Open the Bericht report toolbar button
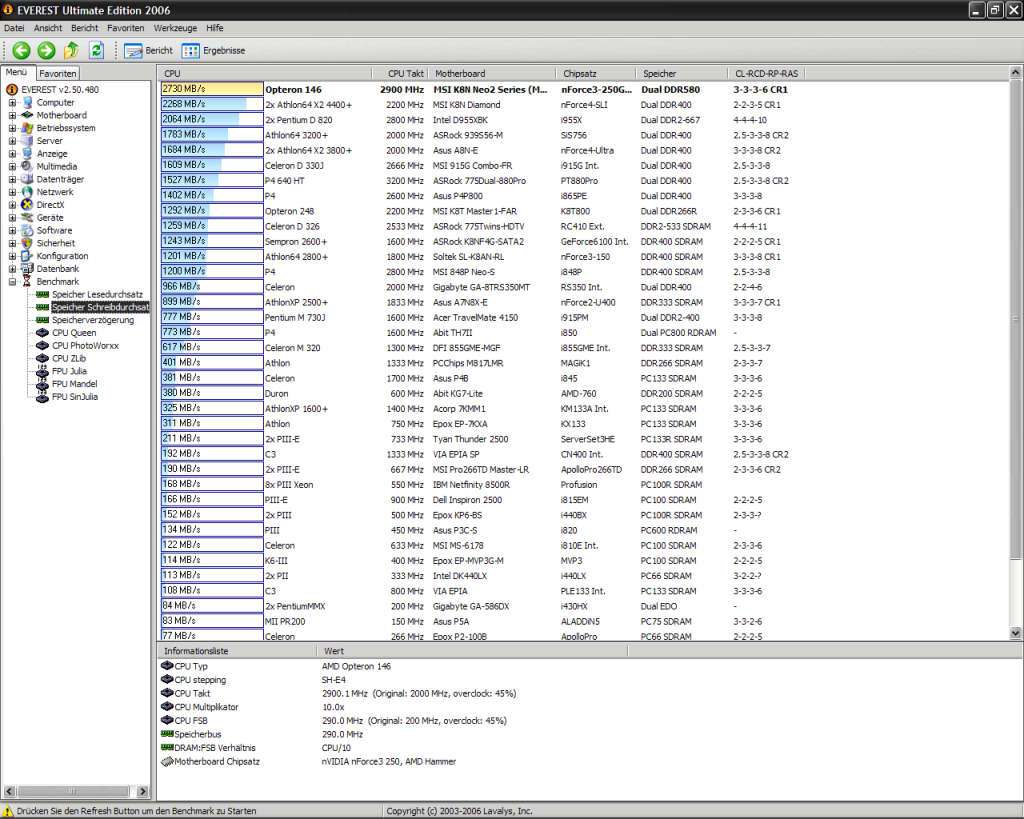Screen dimensions: 1024x819 point(148,50)
